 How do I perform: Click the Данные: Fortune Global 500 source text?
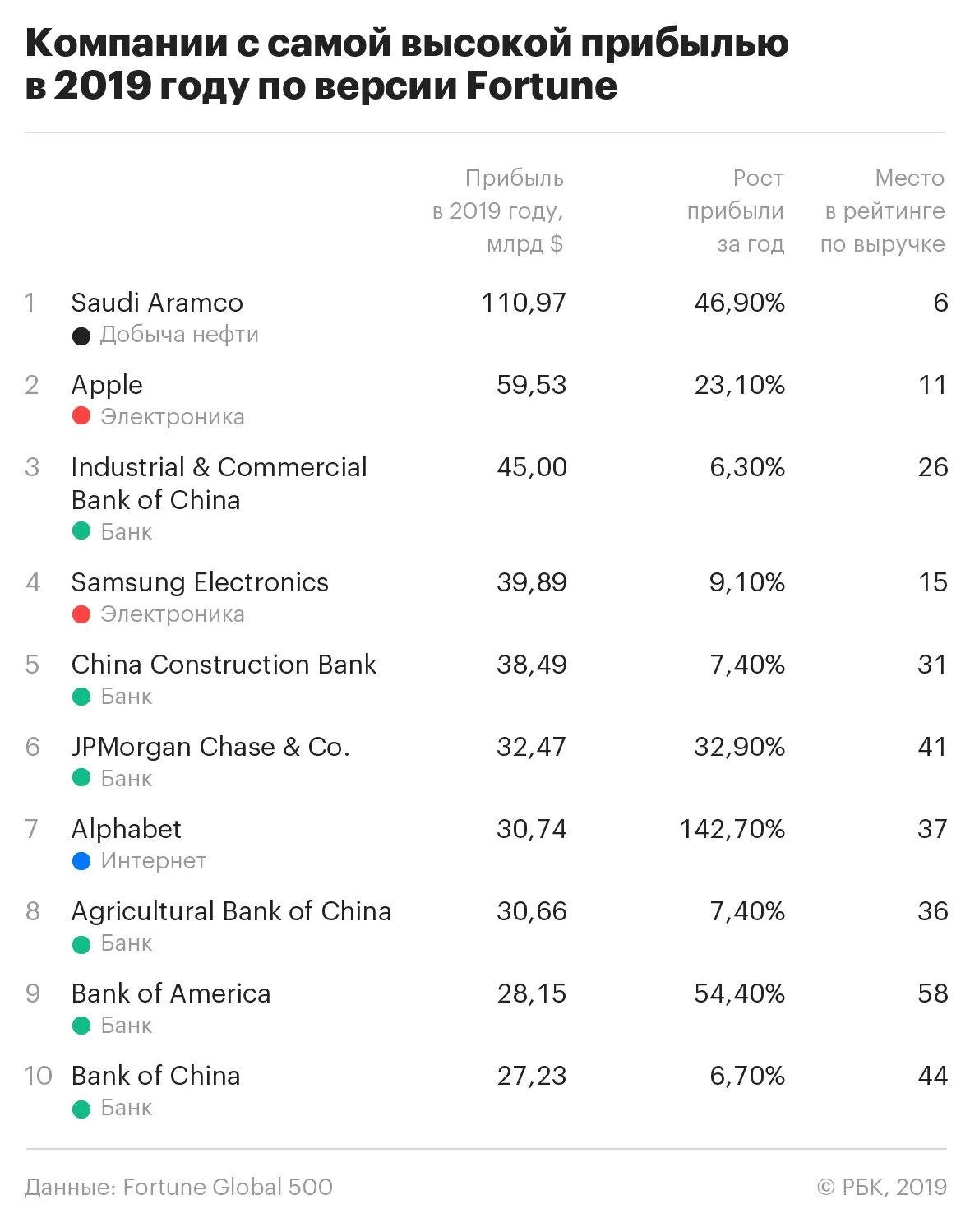pyautogui.click(x=179, y=1187)
